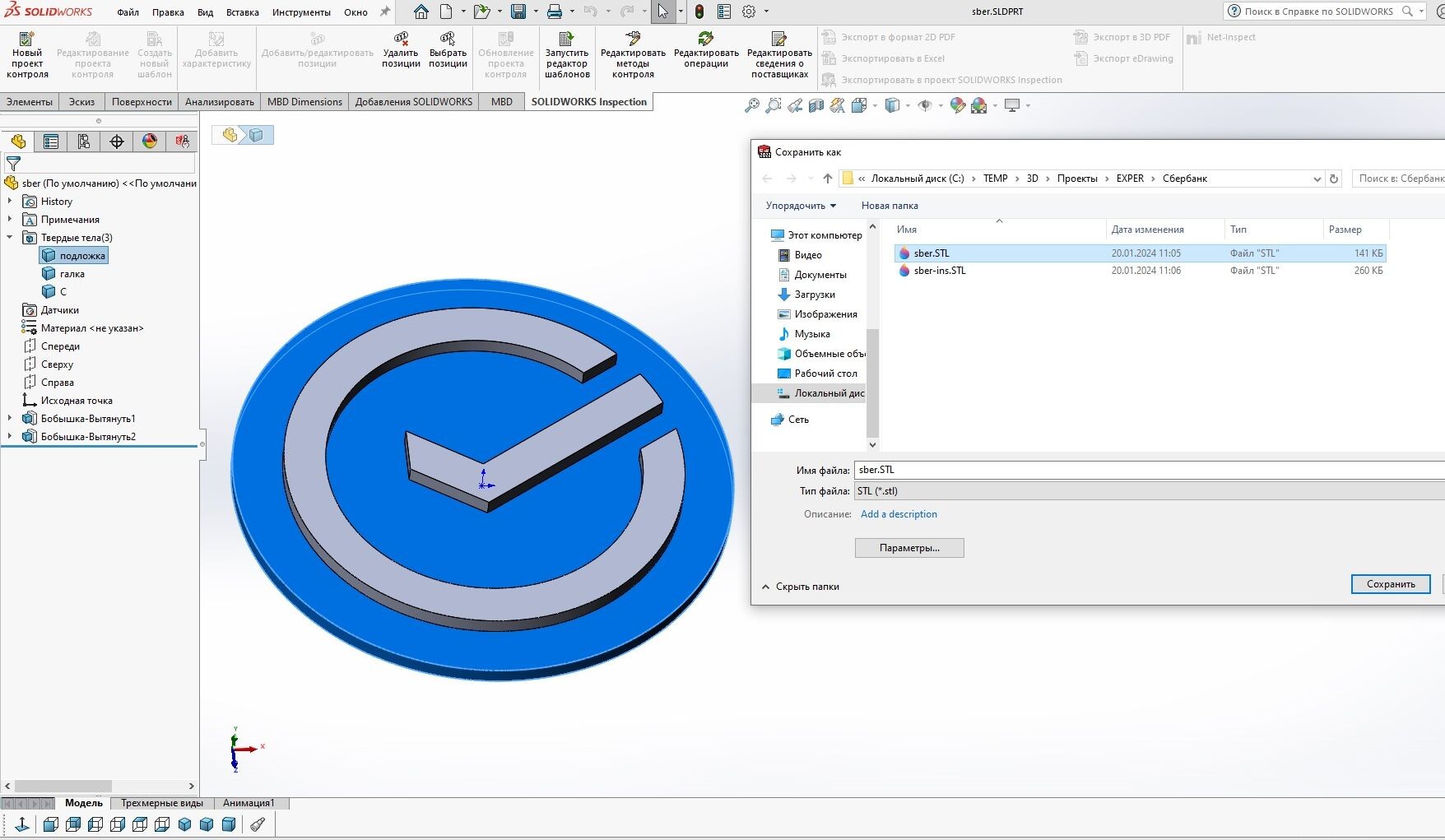Open the Тип файла combo box
This screenshot has height=840, width=1445.
(1150, 491)
